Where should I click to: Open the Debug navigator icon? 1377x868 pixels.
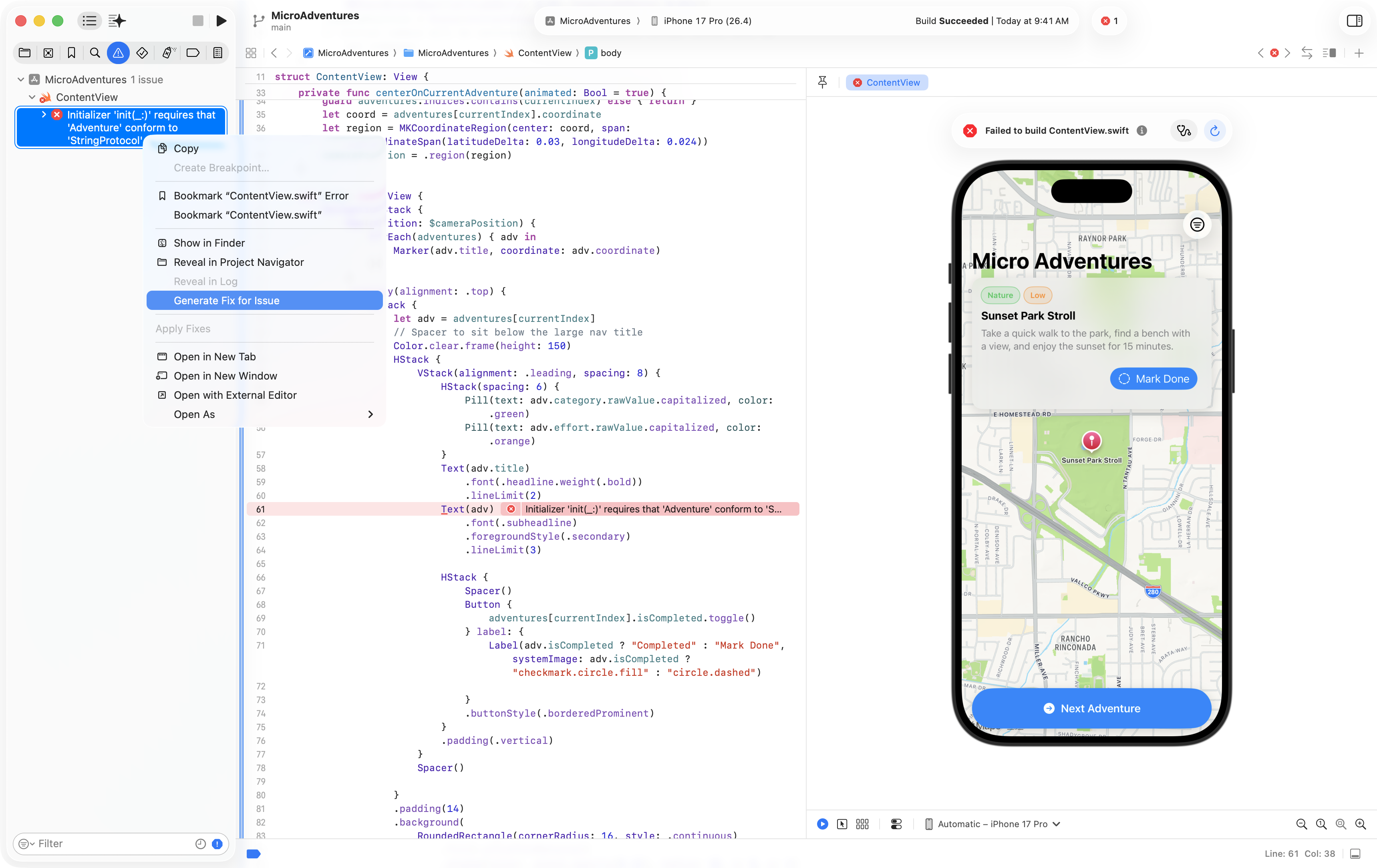[x=169, y=53]
